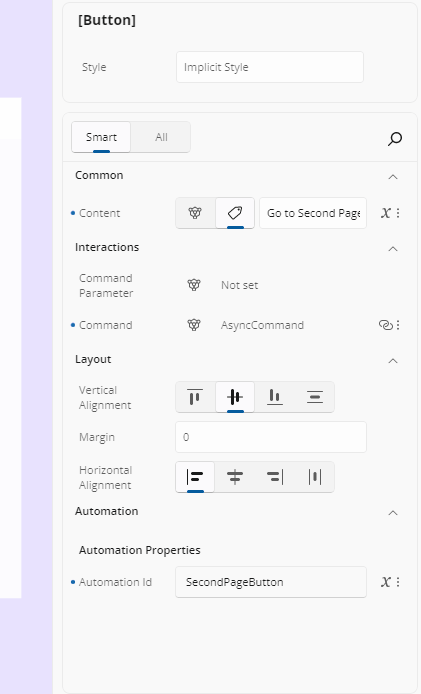This screenshot has width=421, height=694.
Task: Click the Content text field
Action: [x=313, y=213]
